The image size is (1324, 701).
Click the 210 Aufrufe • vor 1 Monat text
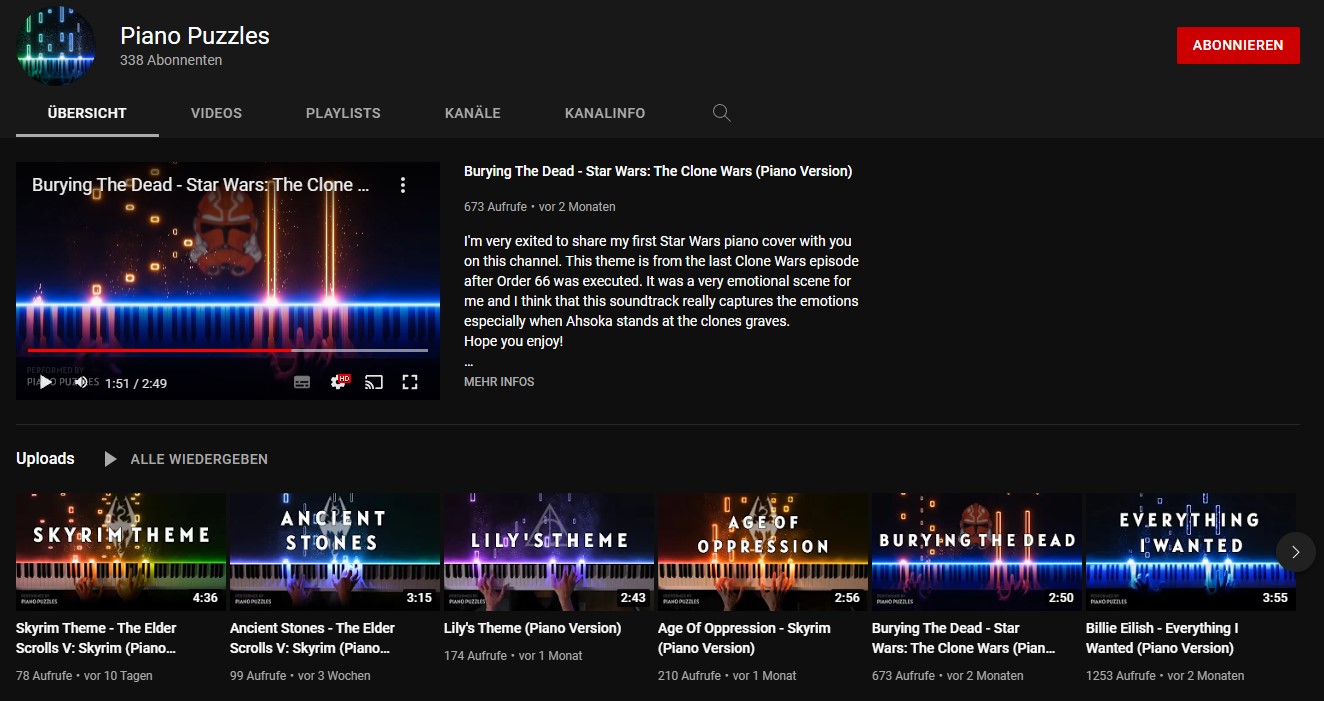[x=727, y=676]
